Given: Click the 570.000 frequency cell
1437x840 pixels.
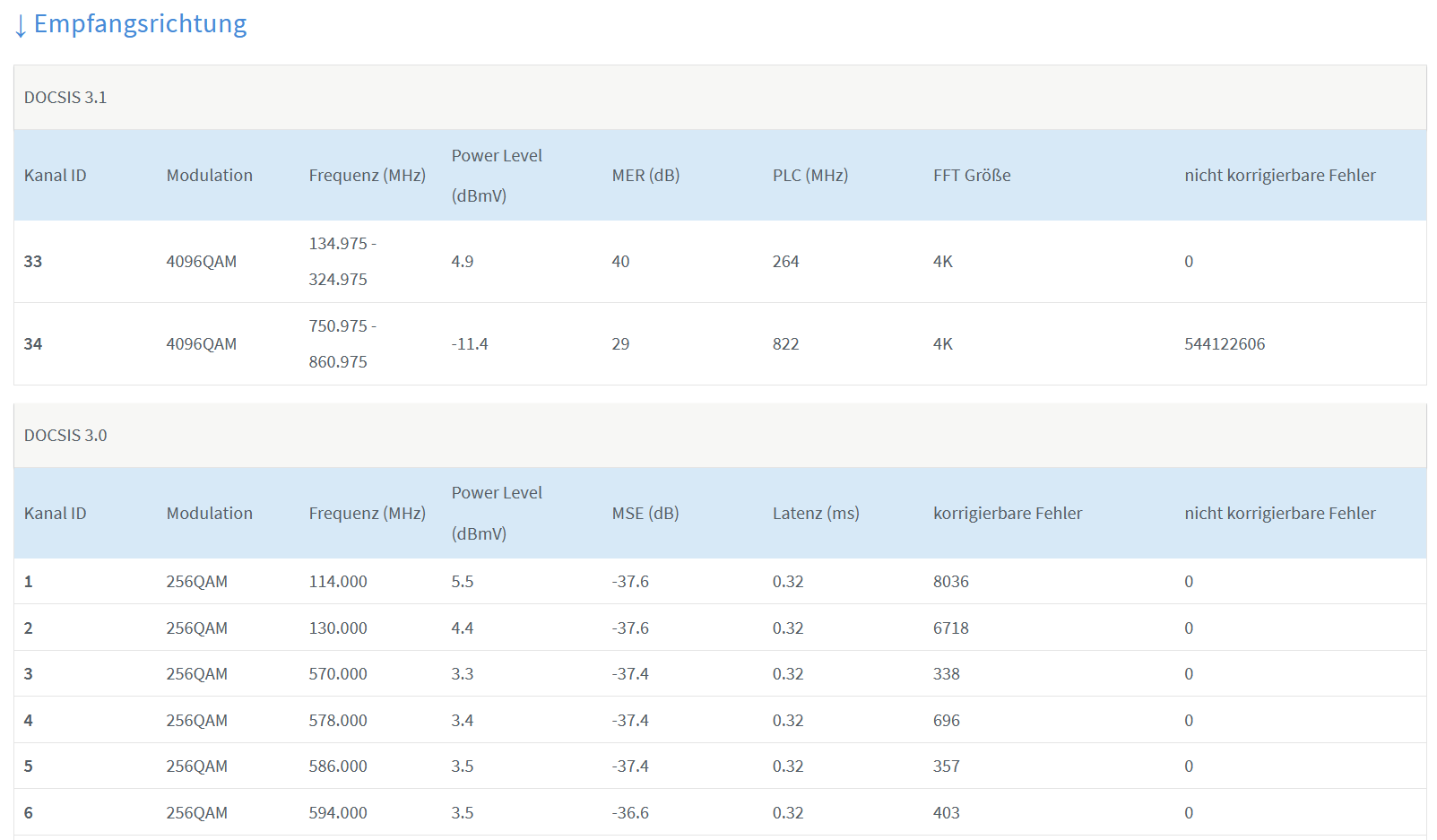Looking at the screenshot, I should 337,674.
